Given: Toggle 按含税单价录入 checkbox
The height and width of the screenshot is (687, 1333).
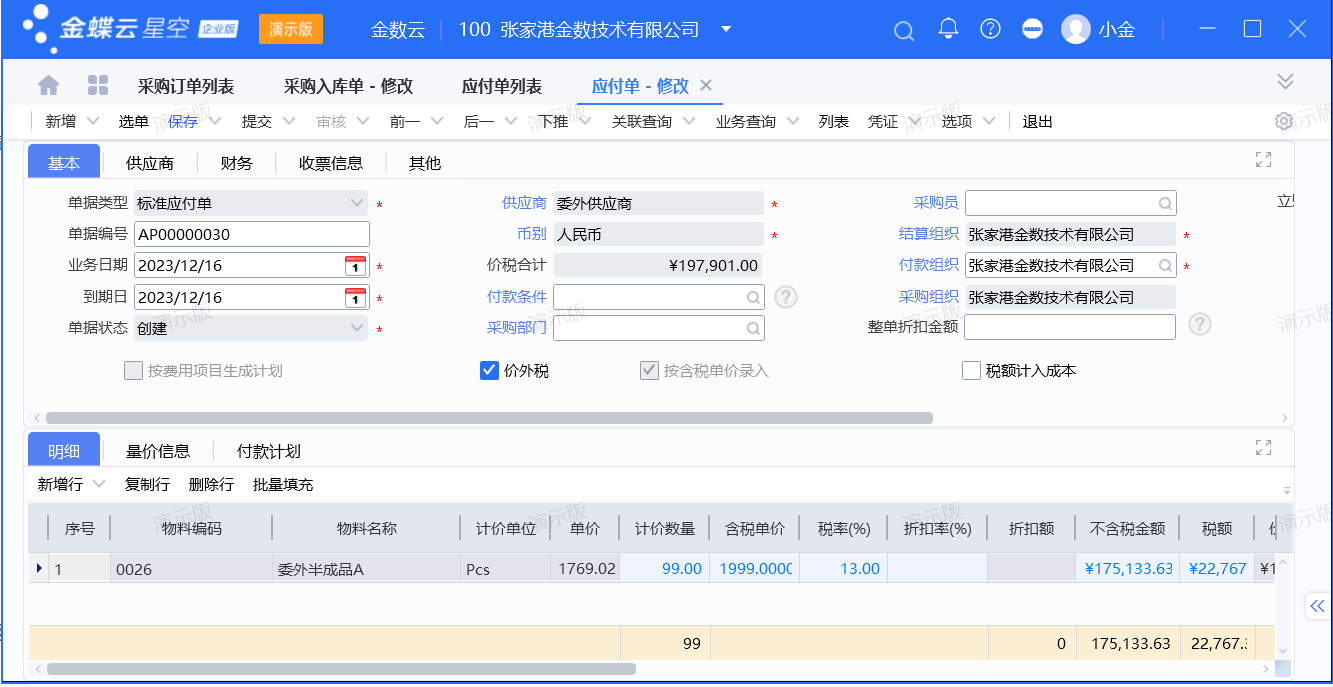Looking at the screenshot, I should (x=649, y=371).
